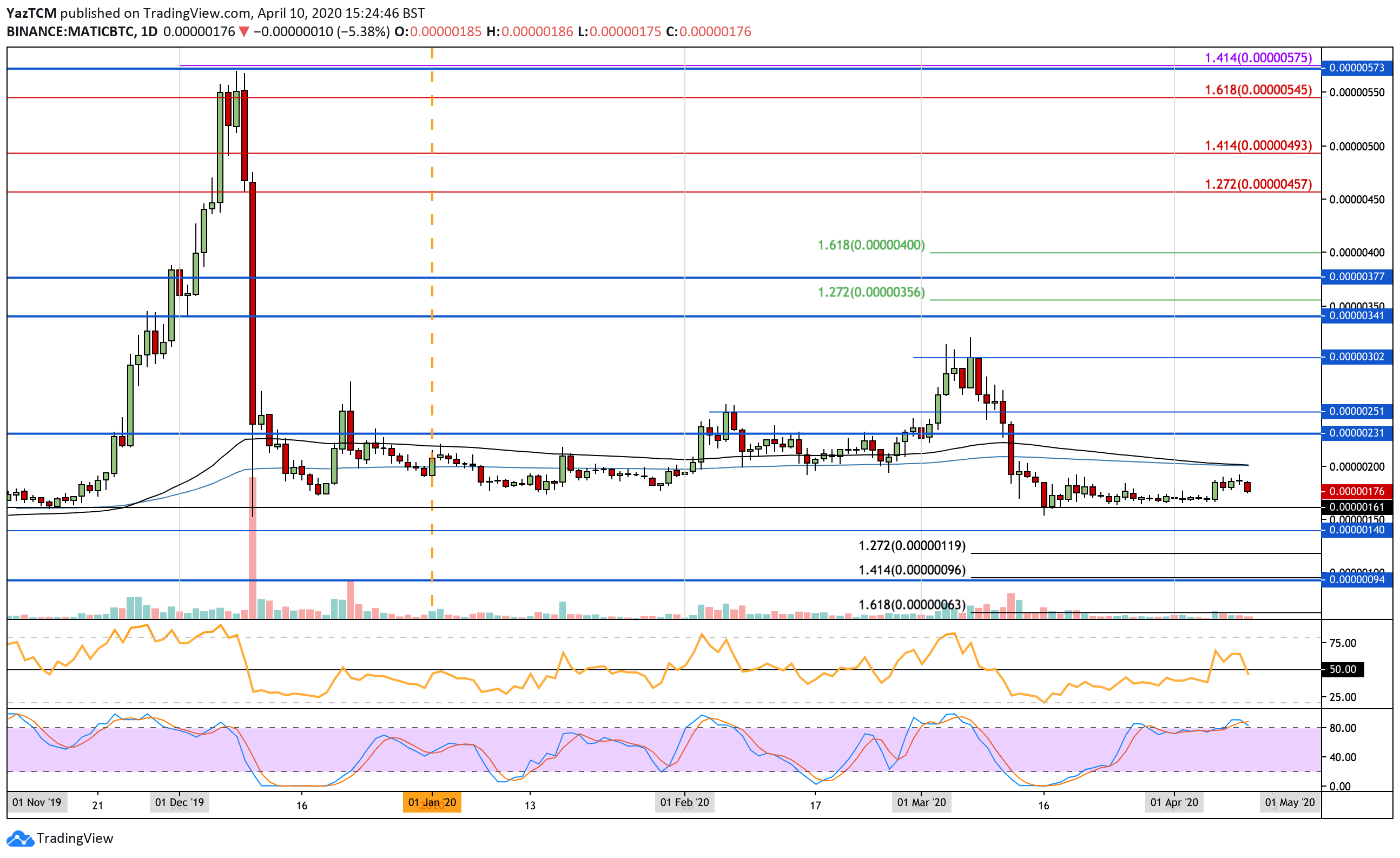Click the RSI 50.00 level label

click(x=1343, y=669)
